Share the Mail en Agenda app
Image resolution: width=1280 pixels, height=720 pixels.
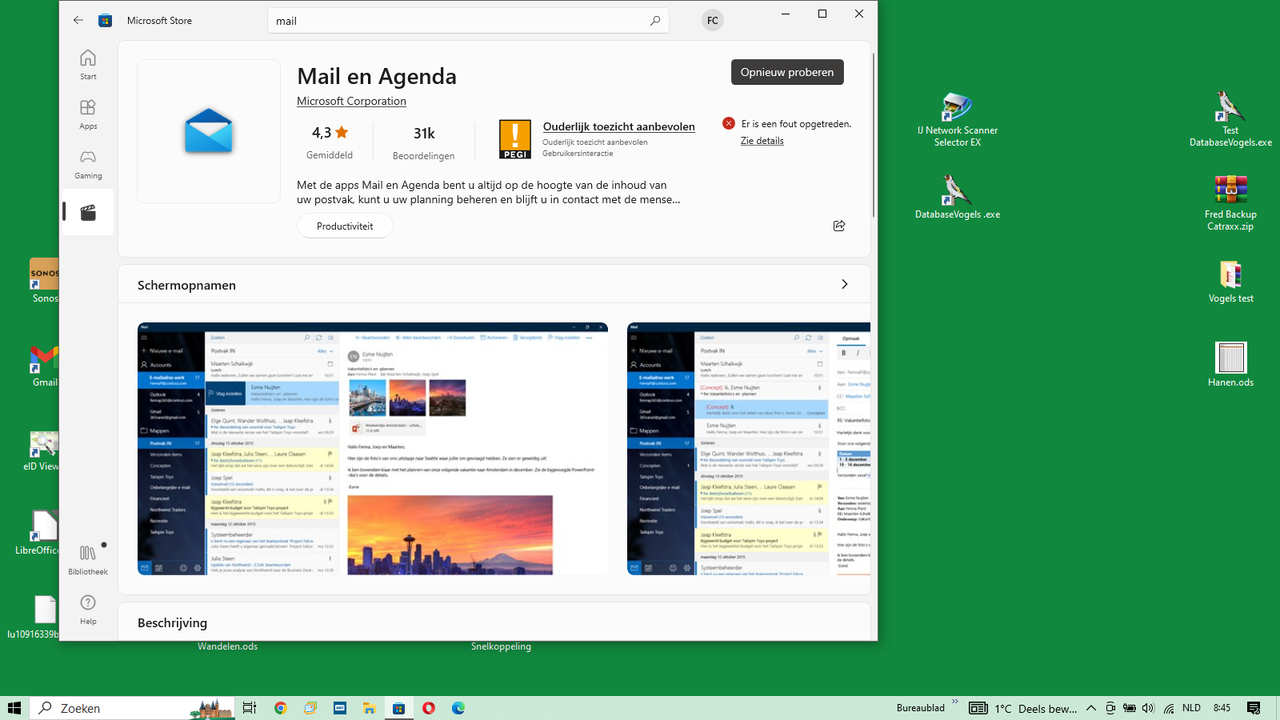[839, 225]
